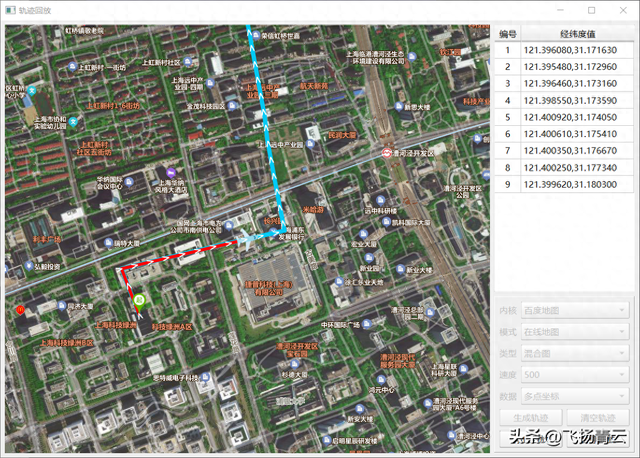Click the 中环国际广场 building marker icon
Image resolution: width=640 pixels, height=458 pixels.
(x=367, y=324)
